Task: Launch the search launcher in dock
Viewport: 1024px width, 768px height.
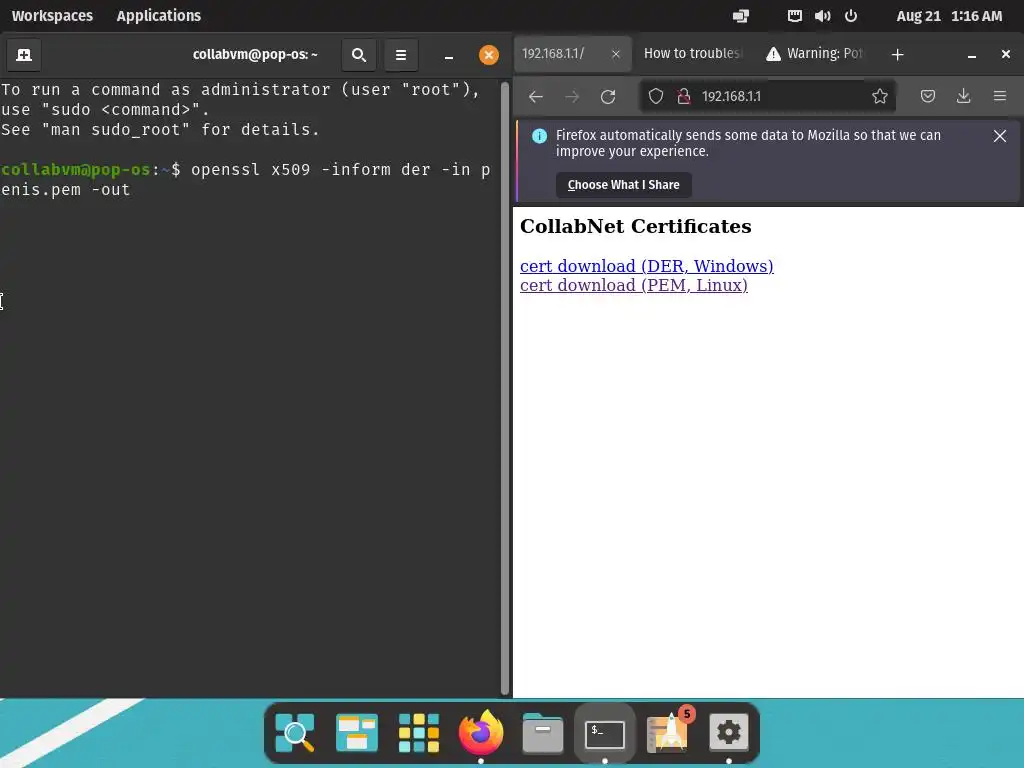Action: [295, 733]
